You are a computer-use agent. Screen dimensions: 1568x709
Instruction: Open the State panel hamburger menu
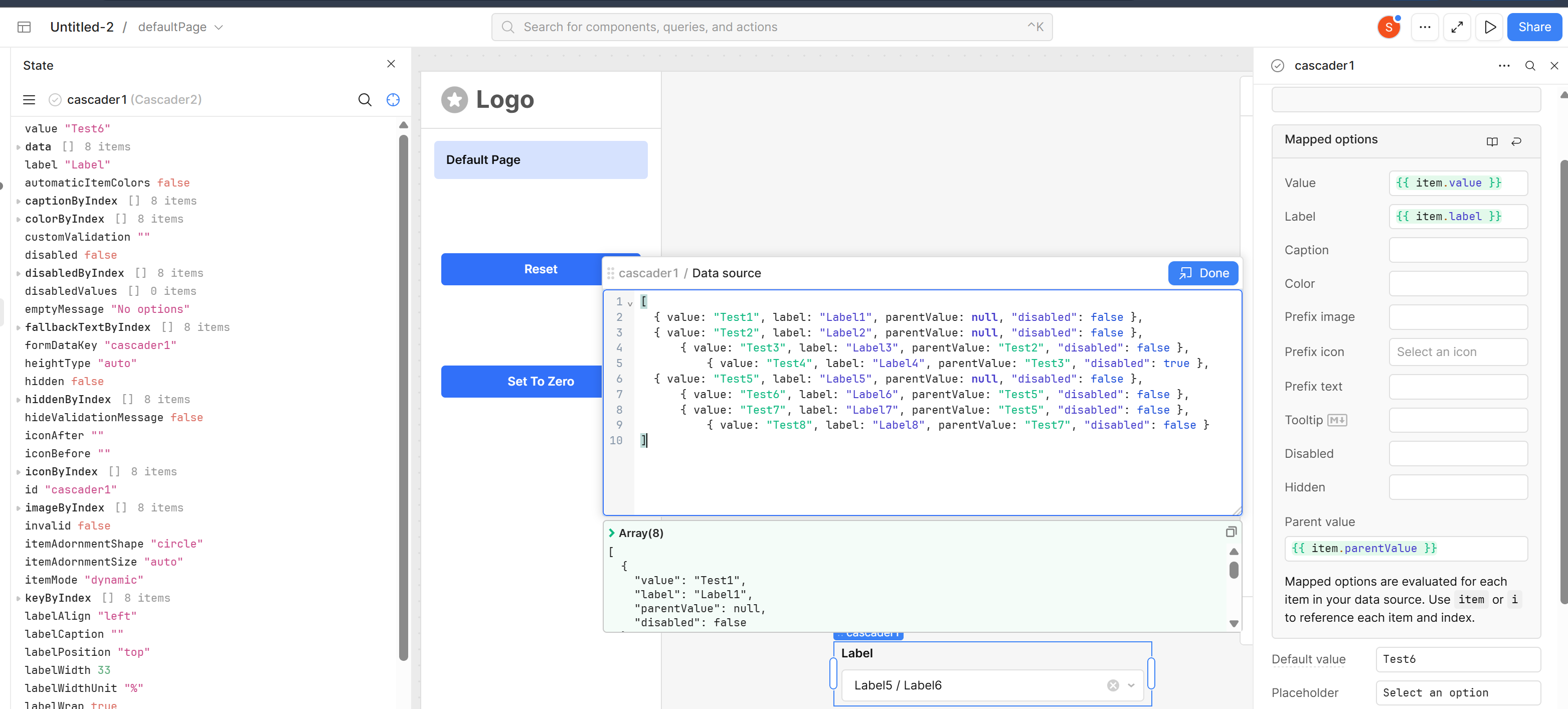click(x=29, y=100)
